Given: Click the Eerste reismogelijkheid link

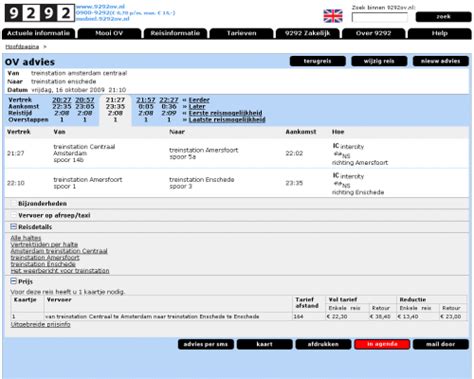Looking at the screenshot, I should [225, 113].
